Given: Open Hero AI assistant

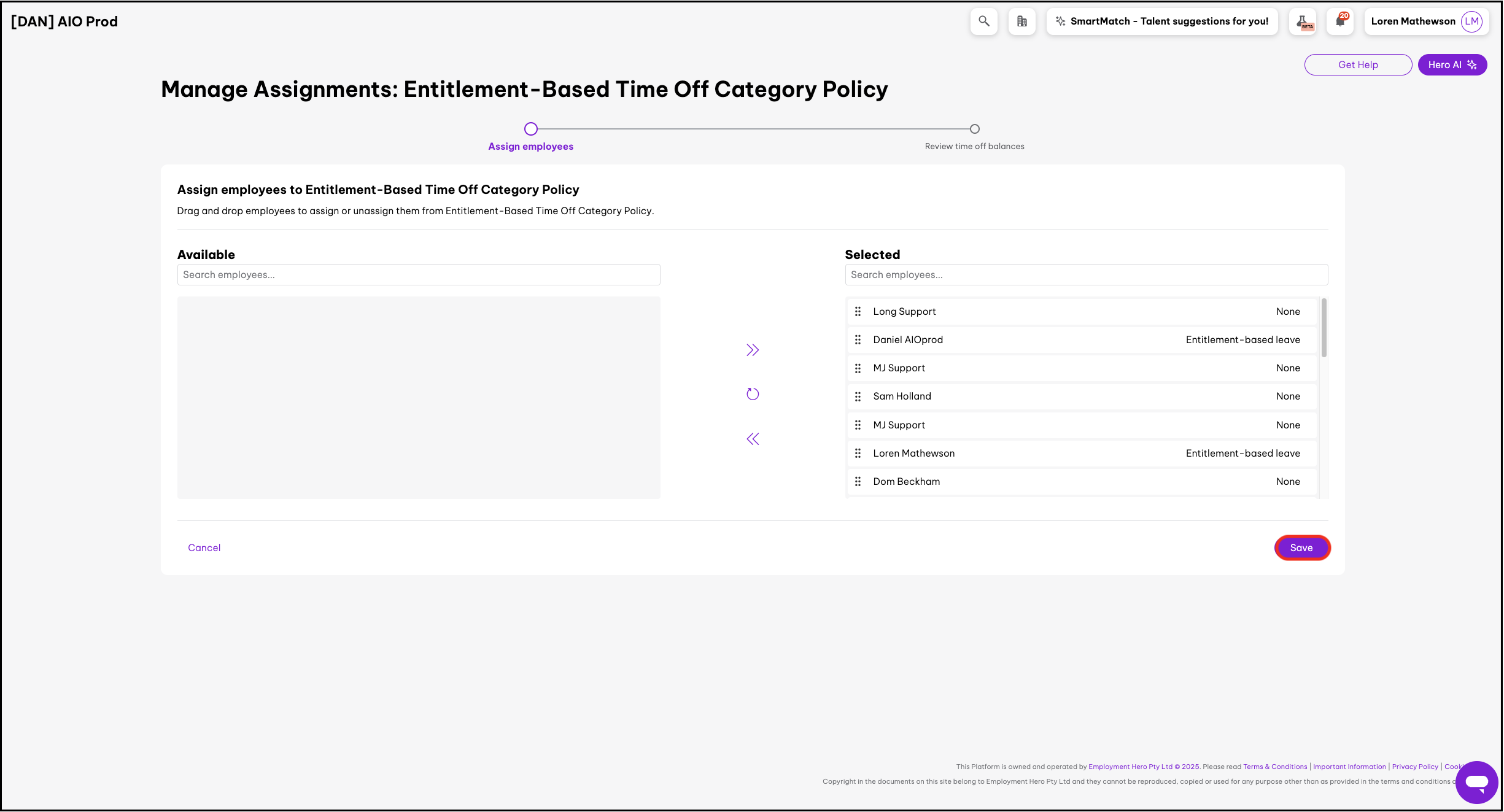Looking at the screenshot, I should 1452,65.
